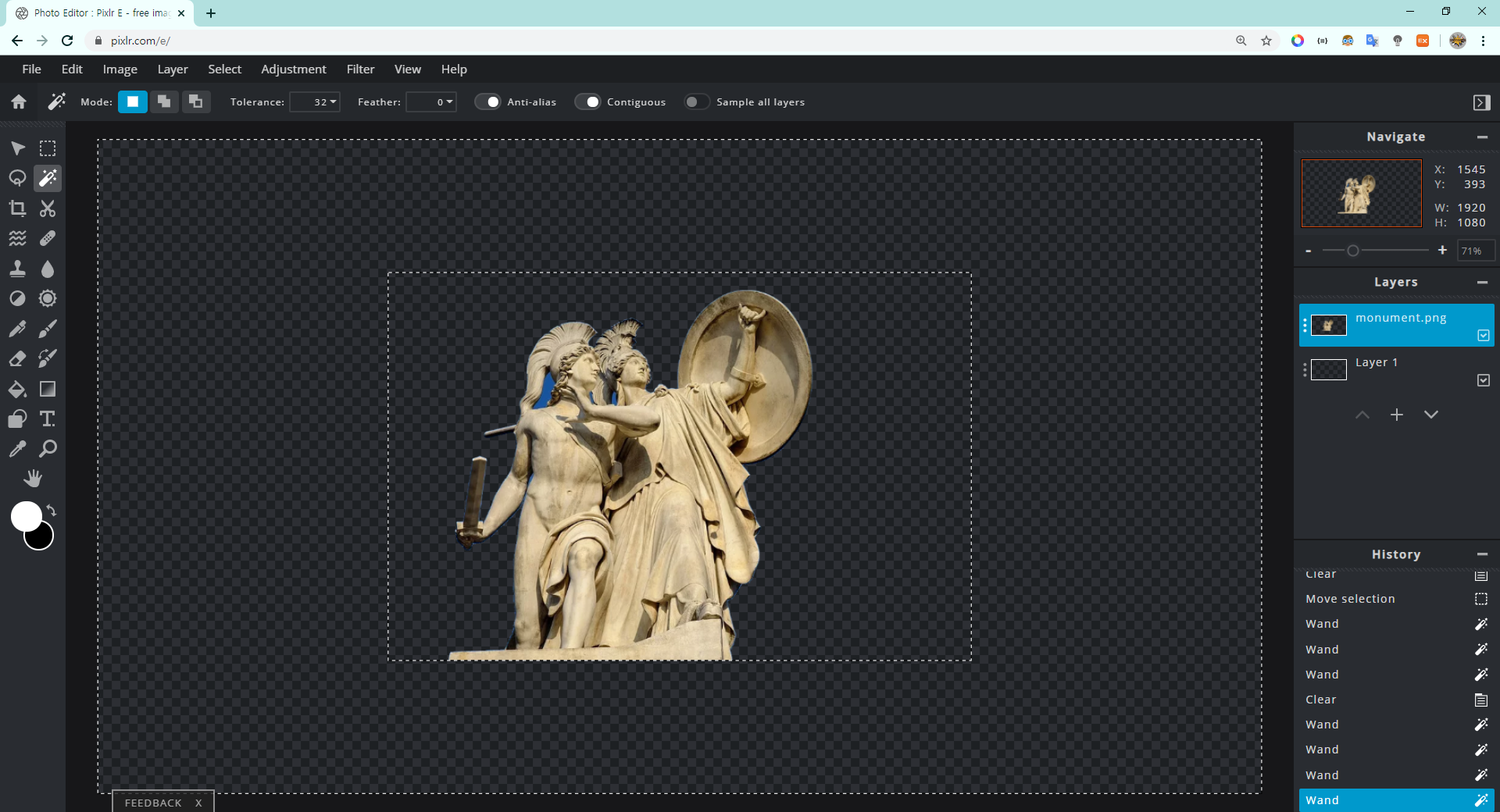Set selection mode to Add
Image resolution: width=1500 pixels, height=812 pixels.
point(164,101)
